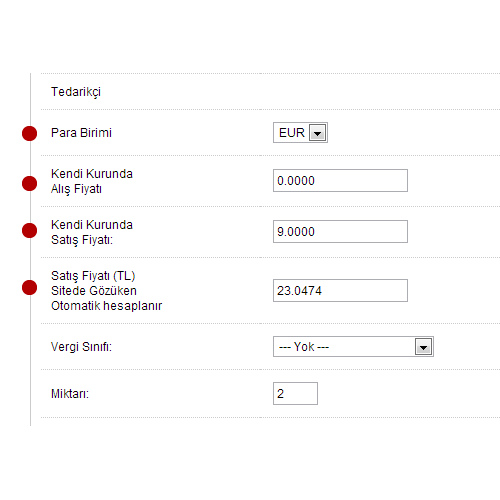Screen dimensions: 500x500
Task: Click the Kendi Kurunda Alış Fiyatı label
Action: coord(92,181)
